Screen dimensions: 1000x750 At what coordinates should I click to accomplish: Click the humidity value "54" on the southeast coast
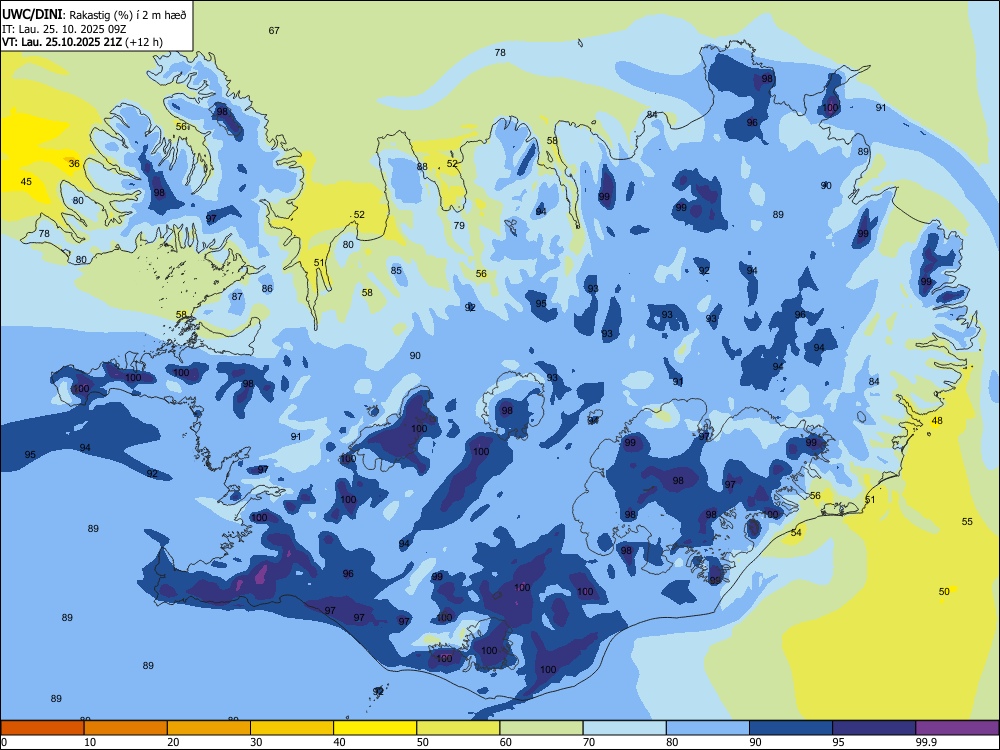point(796,533)
